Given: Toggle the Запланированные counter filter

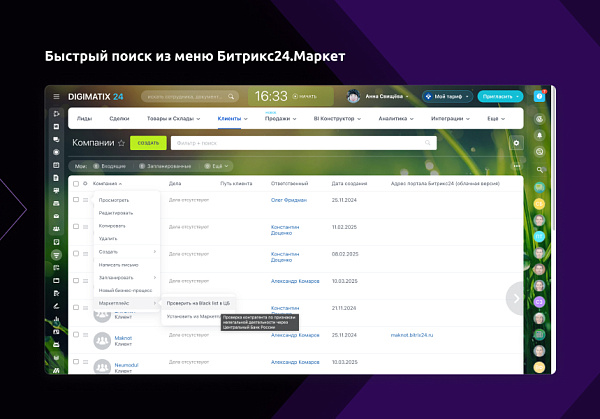Looking at the screenshot, I should [165, 166].
